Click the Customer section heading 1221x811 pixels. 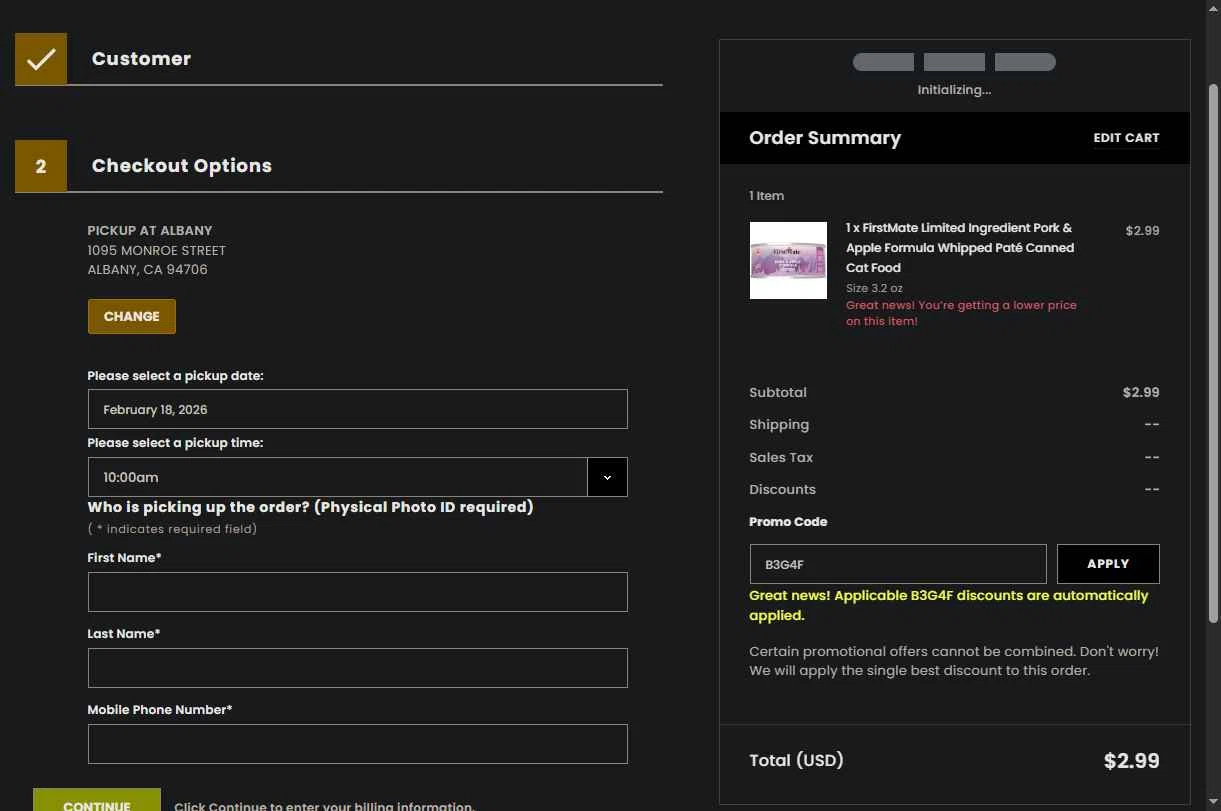[141, 59]
